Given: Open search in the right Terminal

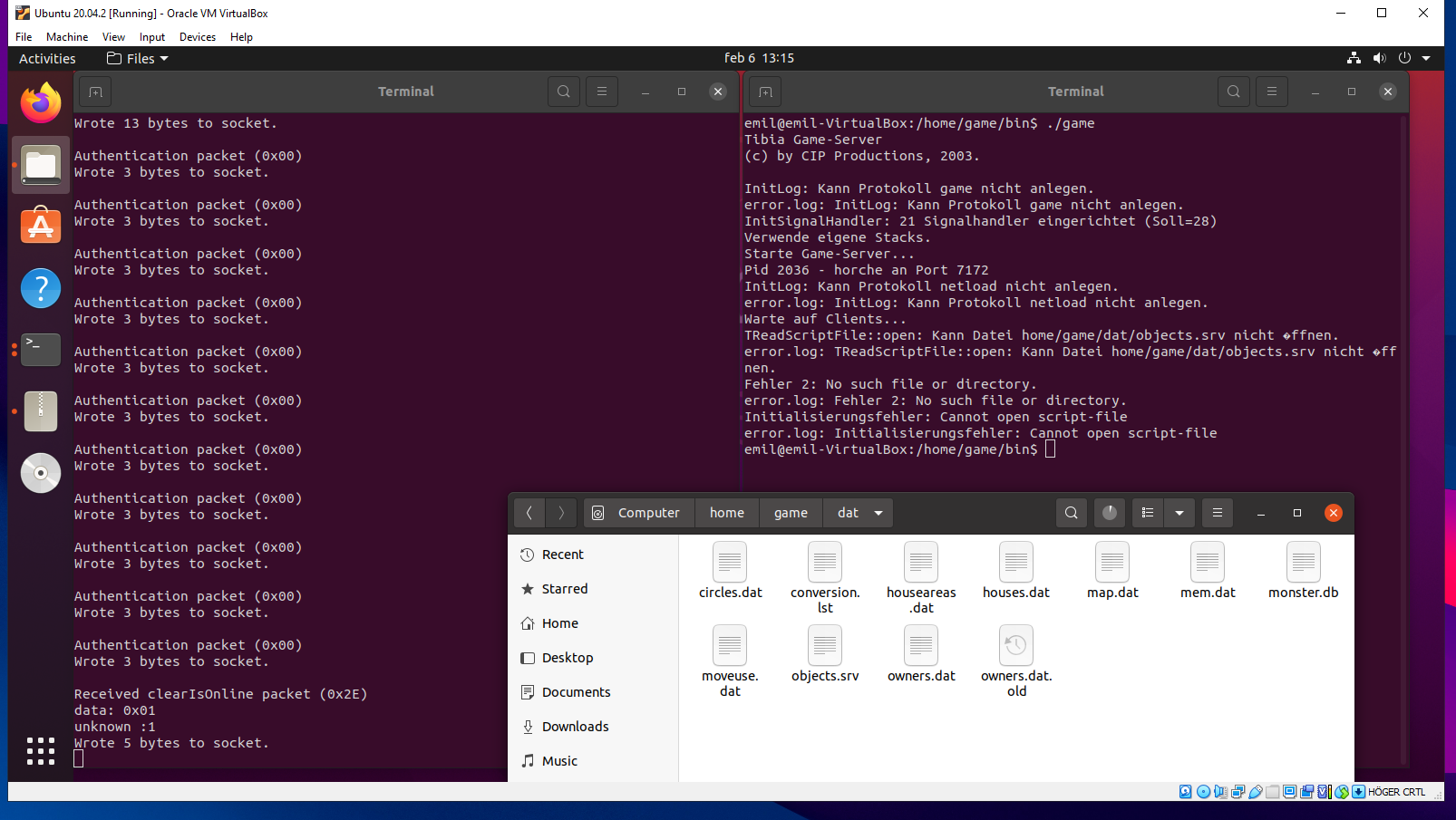Looking at the screenshot, I should 1234,92.
